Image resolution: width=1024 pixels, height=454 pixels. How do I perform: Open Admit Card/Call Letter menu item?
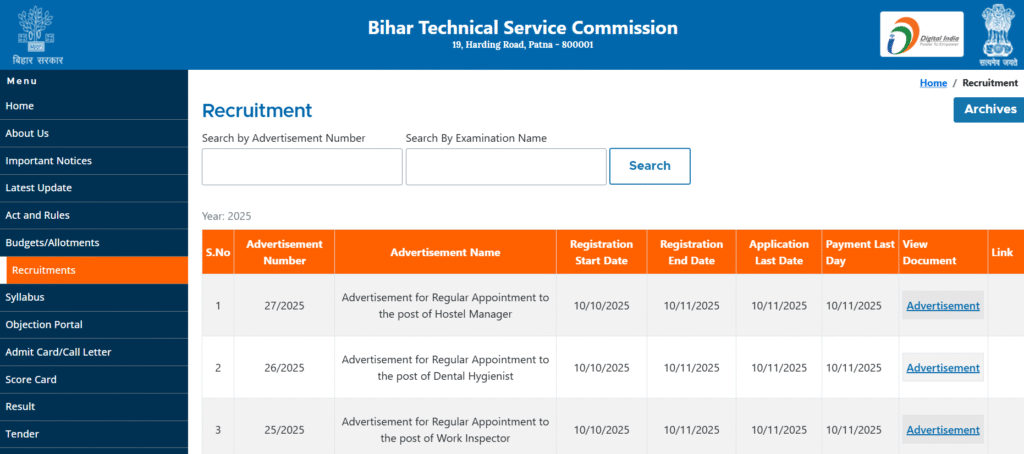pyautogui.click(x=58, y=352)
